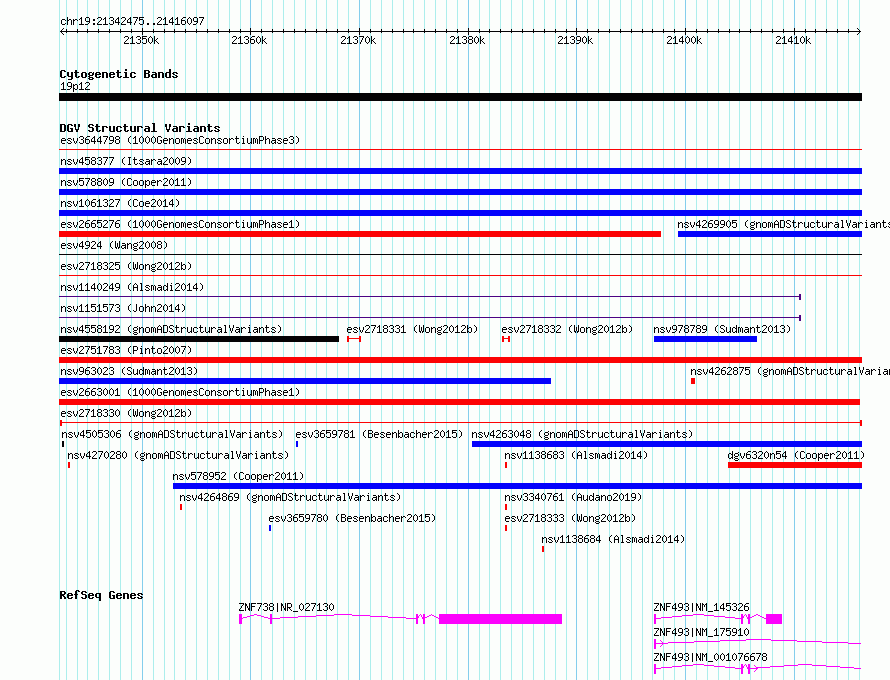Click the nsv1061327 Coe2014 variant bar

click(460, 213)
